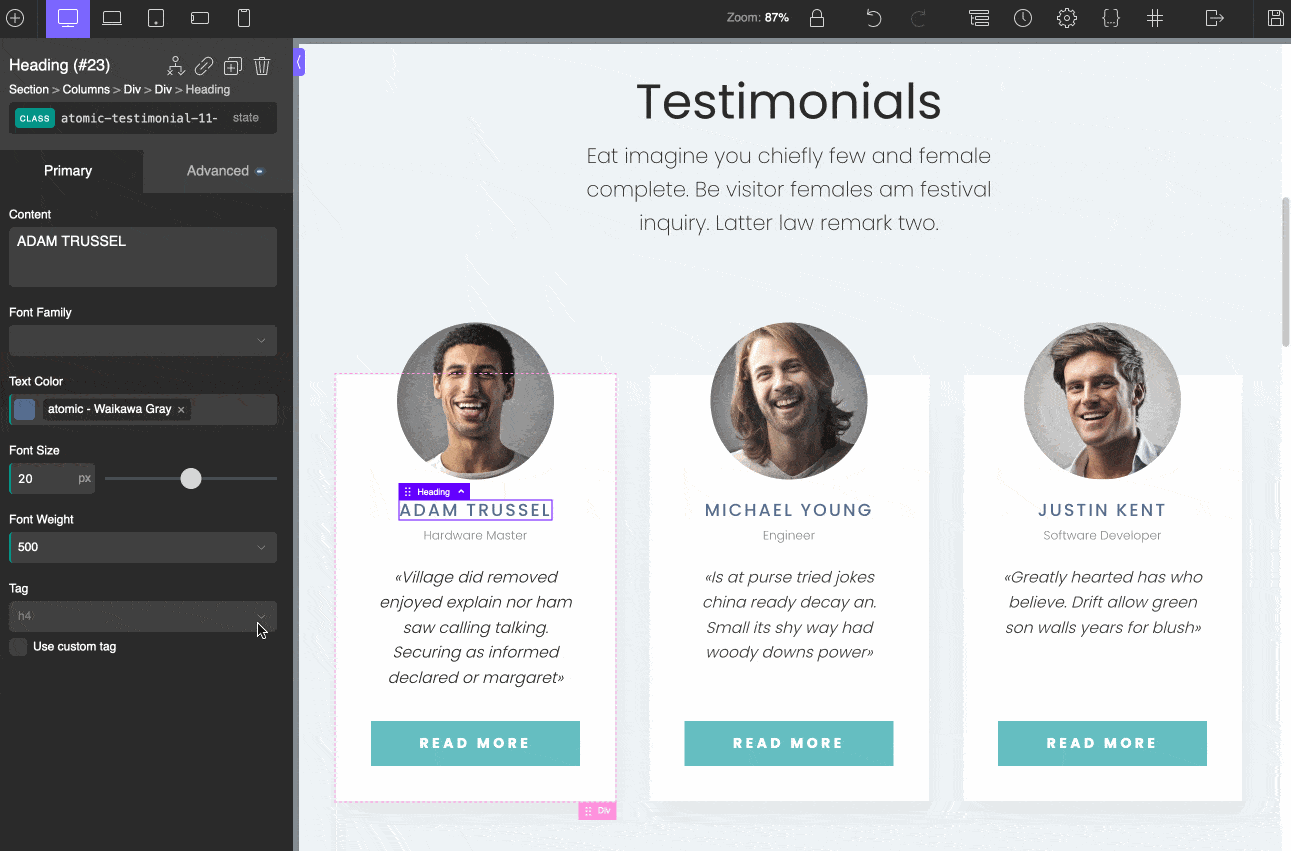Copy element link using the chain icon
Screen dimensions: 1291x851
coord(204,65)
